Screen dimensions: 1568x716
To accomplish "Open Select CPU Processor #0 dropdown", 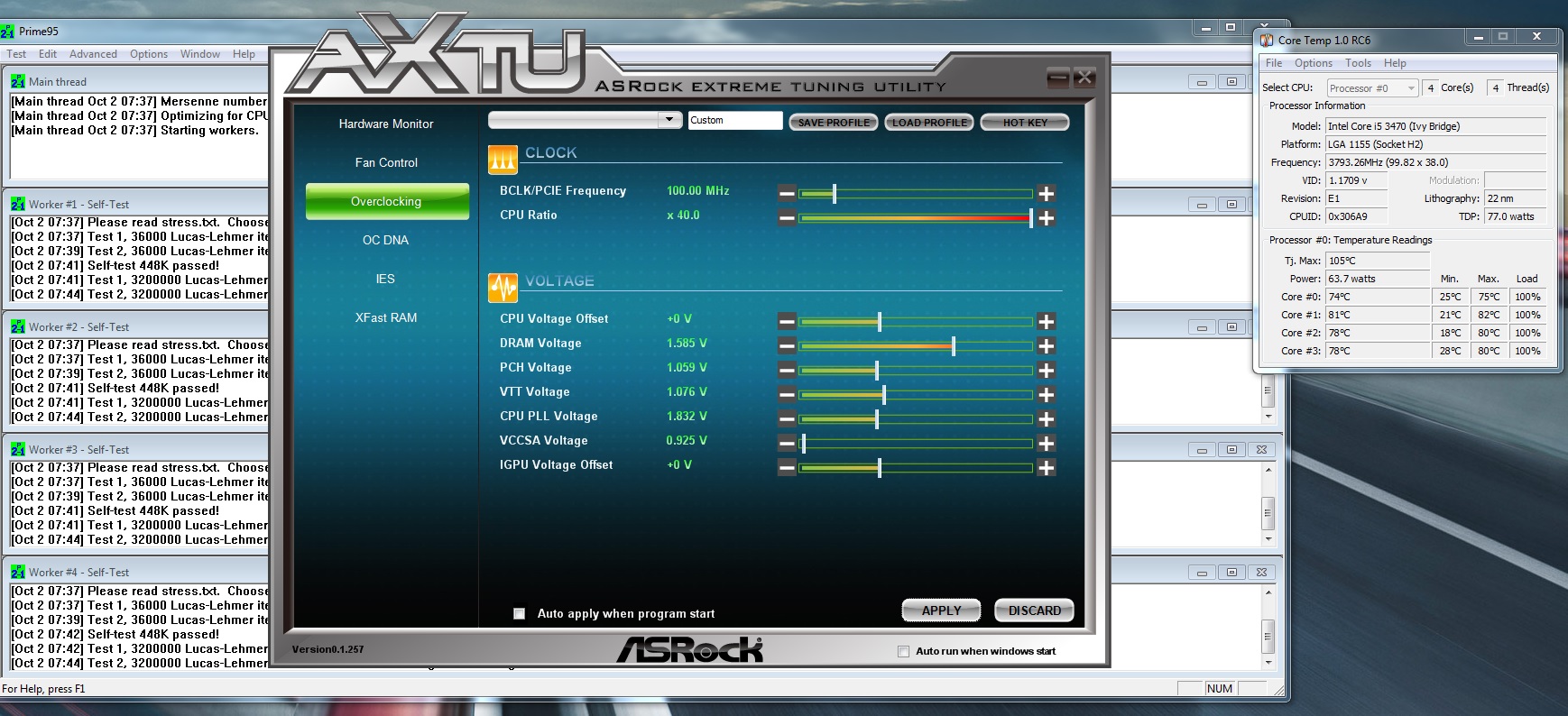I will [x=1373, y=87].
